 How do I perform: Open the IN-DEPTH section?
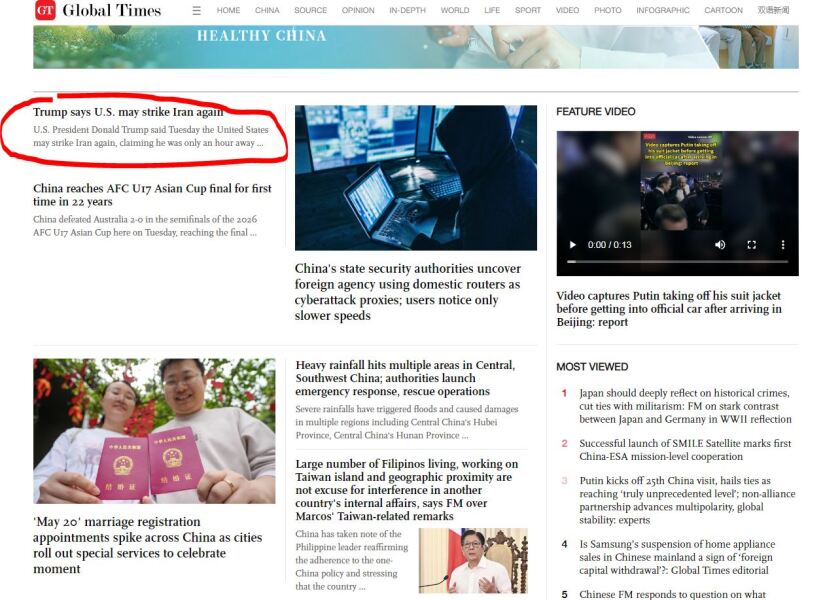point(407,10)
